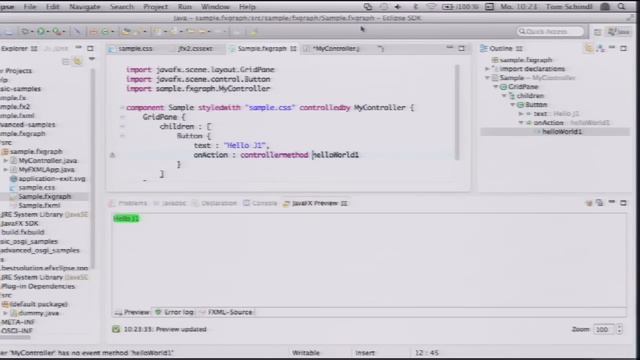Open the Explorer view menu triangle

91,60
